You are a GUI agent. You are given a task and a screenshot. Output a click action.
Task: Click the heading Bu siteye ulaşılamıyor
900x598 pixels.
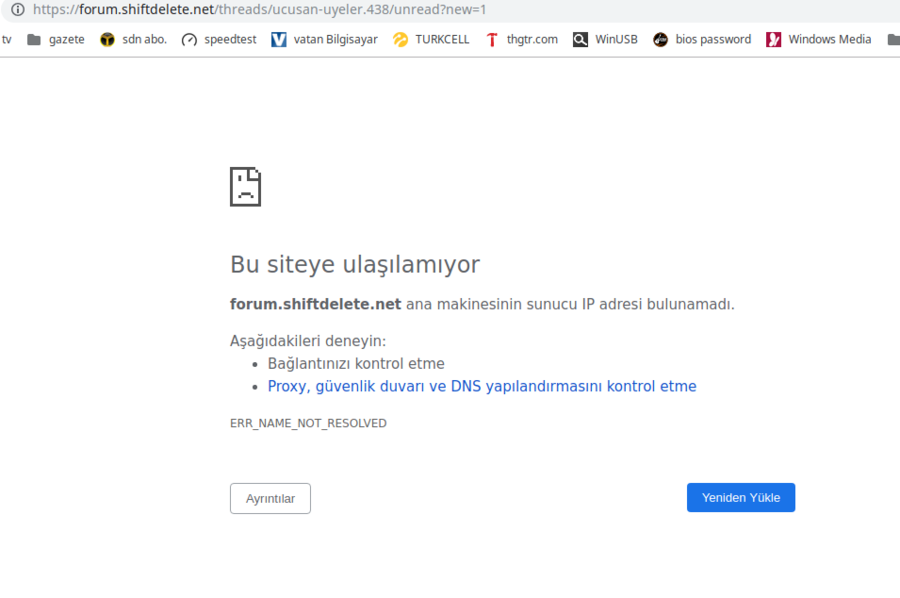[x=355, y=265]
